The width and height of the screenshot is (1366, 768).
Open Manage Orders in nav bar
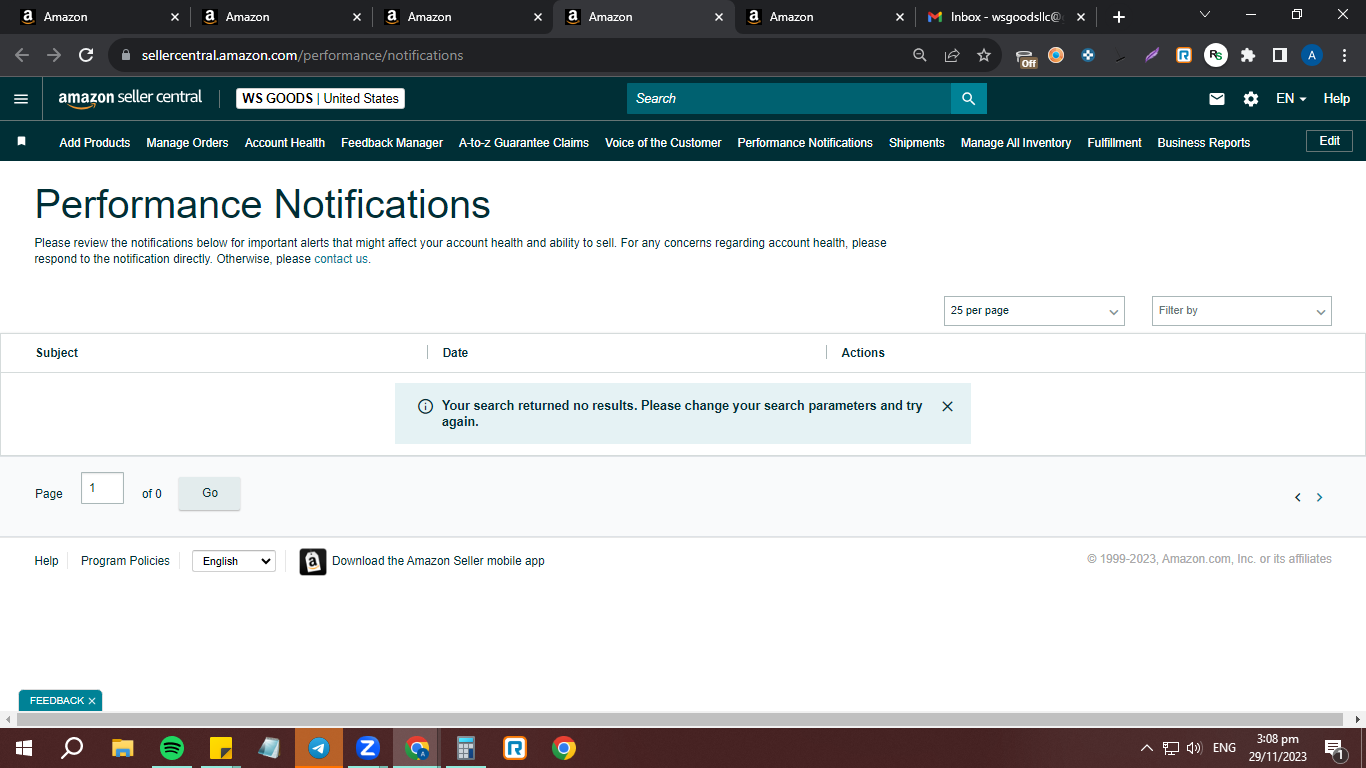187,143
